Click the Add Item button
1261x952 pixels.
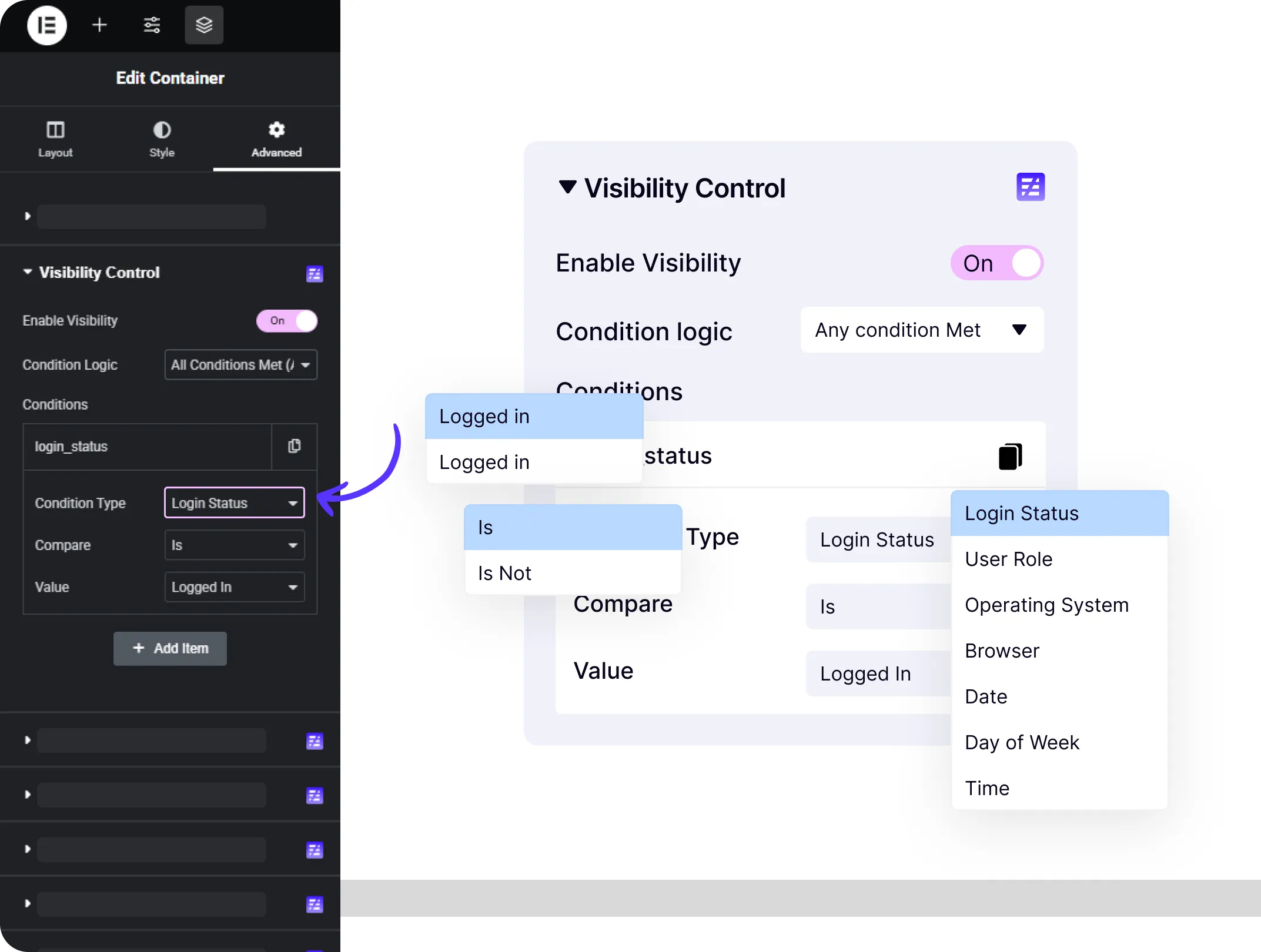(x=170, y=648)
